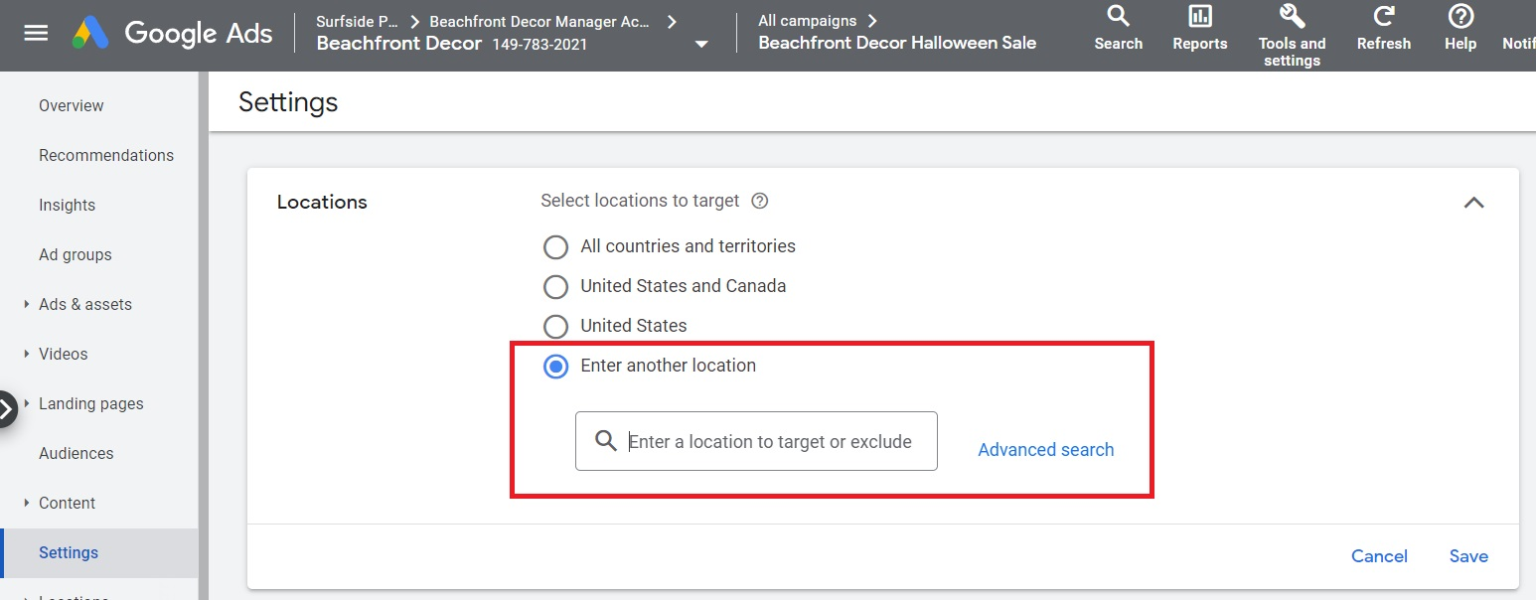Open the Reports icon

(x=1199, y=25)
